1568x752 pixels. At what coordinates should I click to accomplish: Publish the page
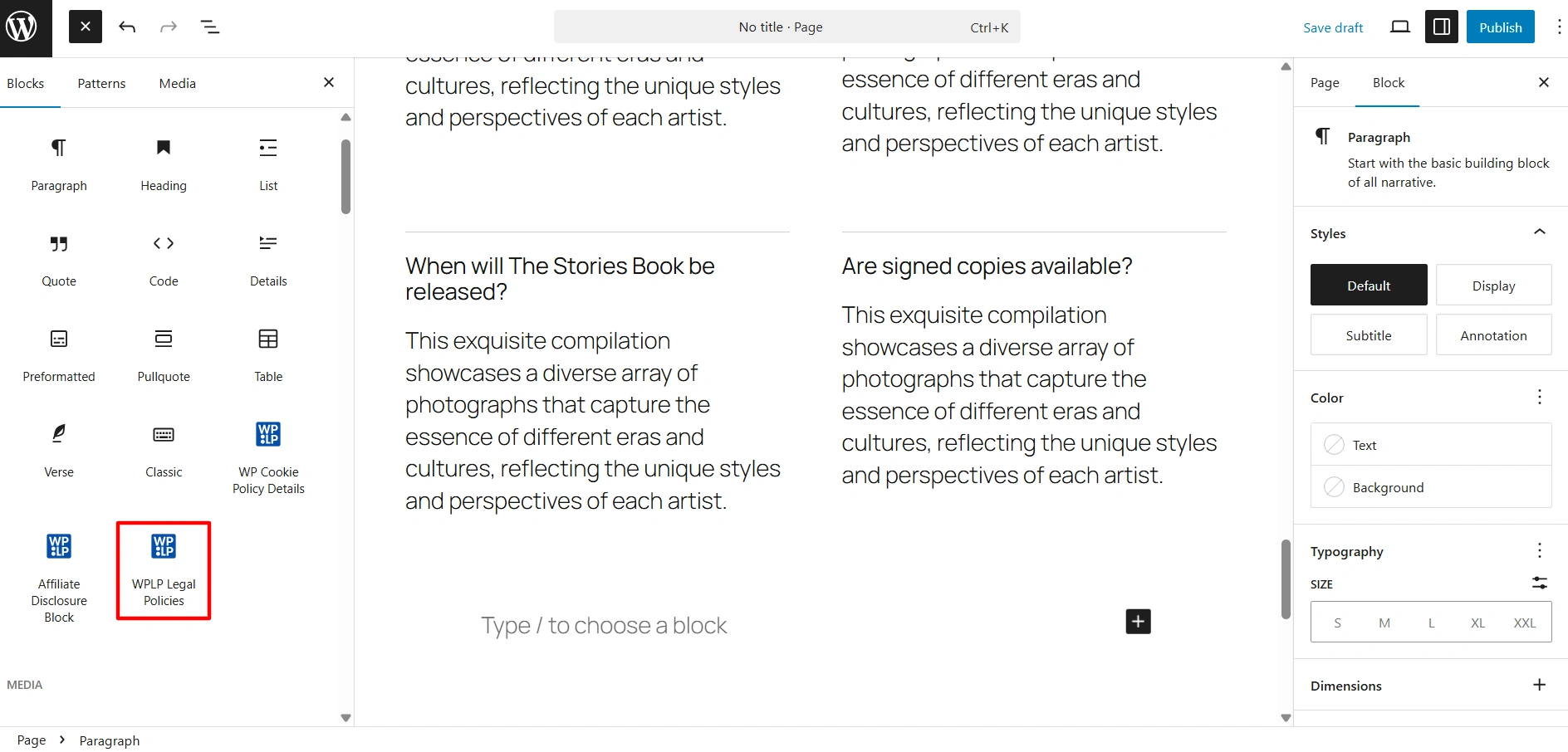1500,27
